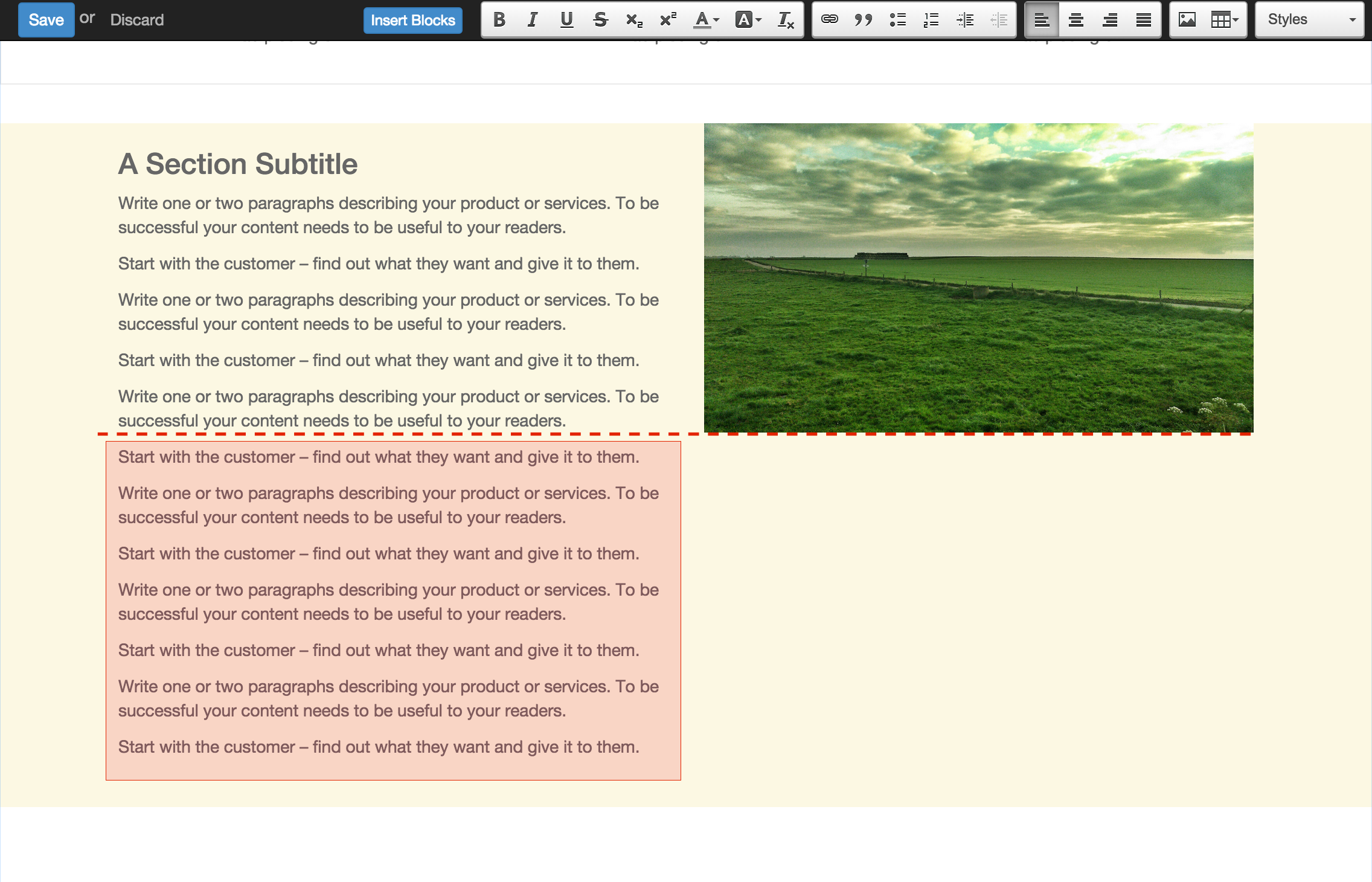Insert a block quote
1372x882 pixels.
tap(864, 20)
